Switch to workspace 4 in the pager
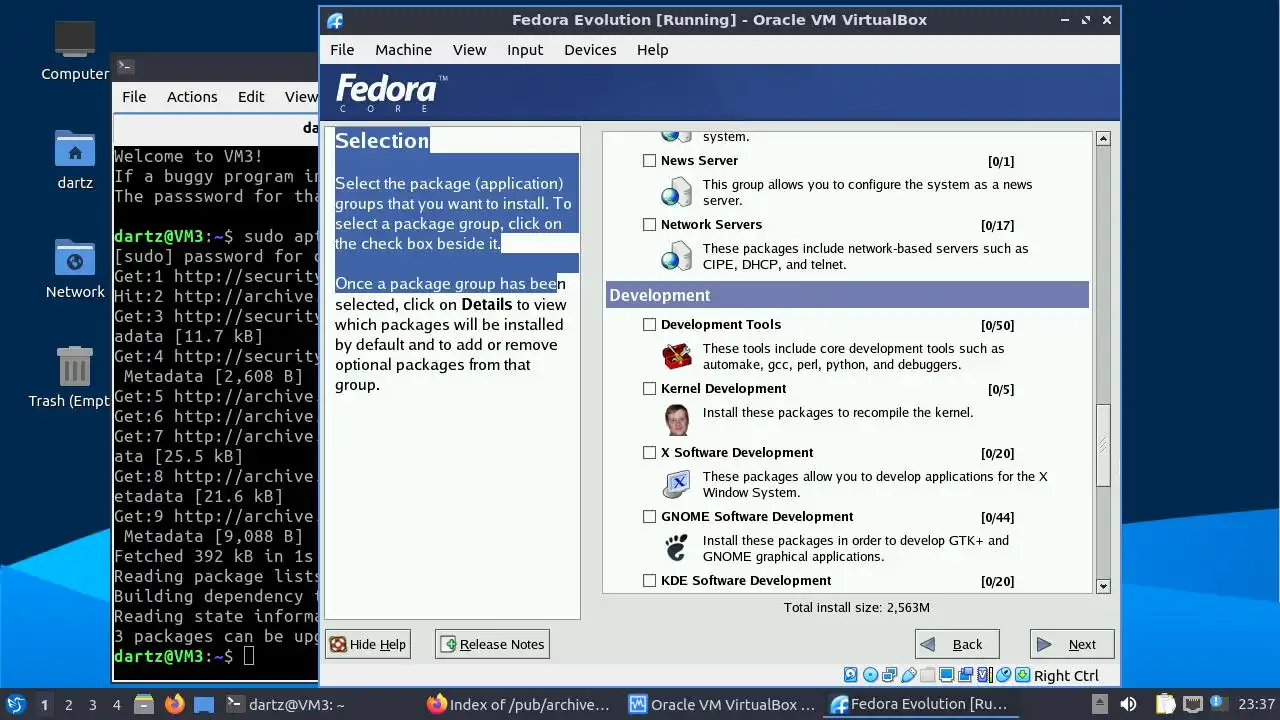The width and height of the screenshot is (1280, 720). coord(116,704)
